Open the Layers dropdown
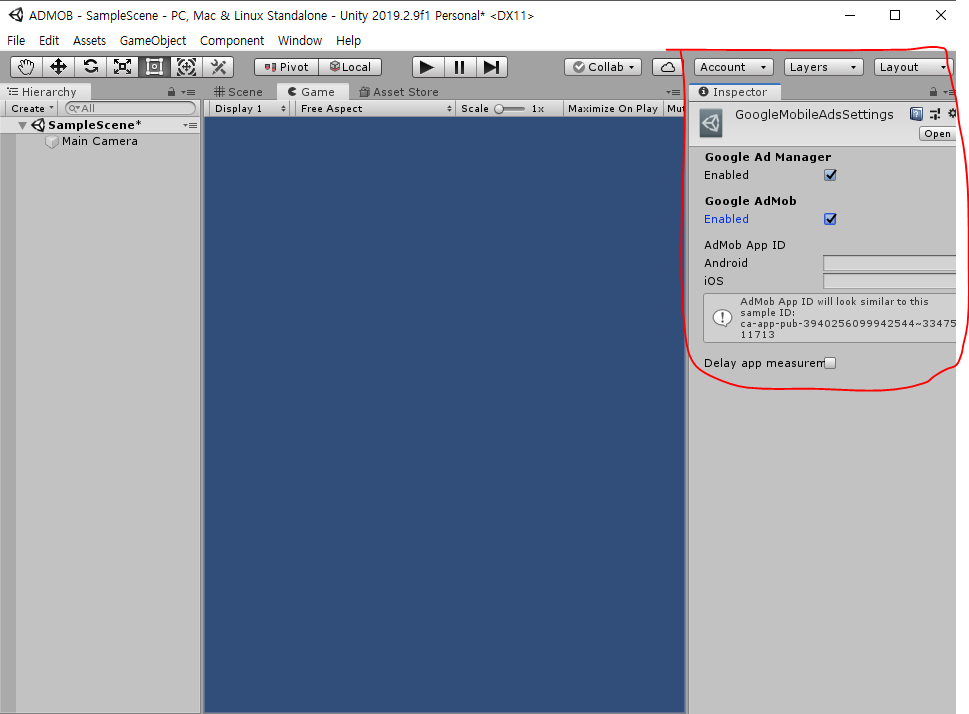 [x=823, y=67]
